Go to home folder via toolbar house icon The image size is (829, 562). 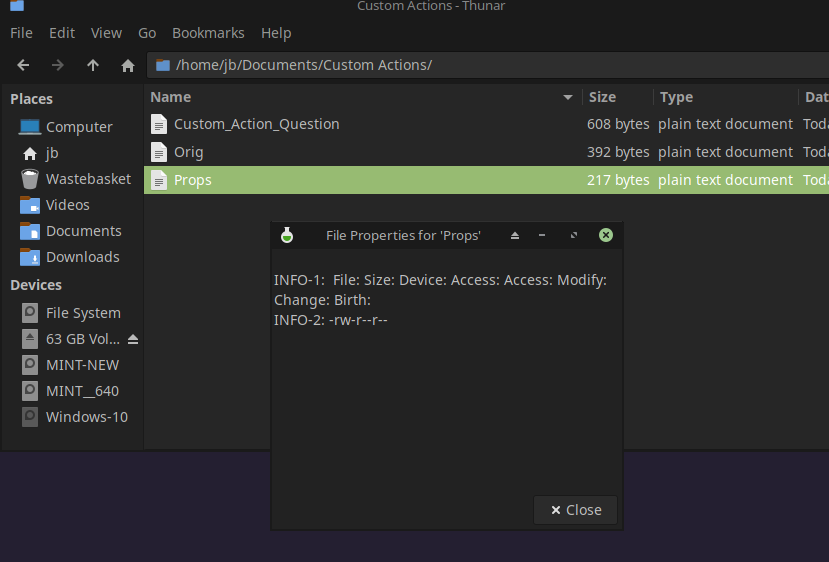click(128, 66)
